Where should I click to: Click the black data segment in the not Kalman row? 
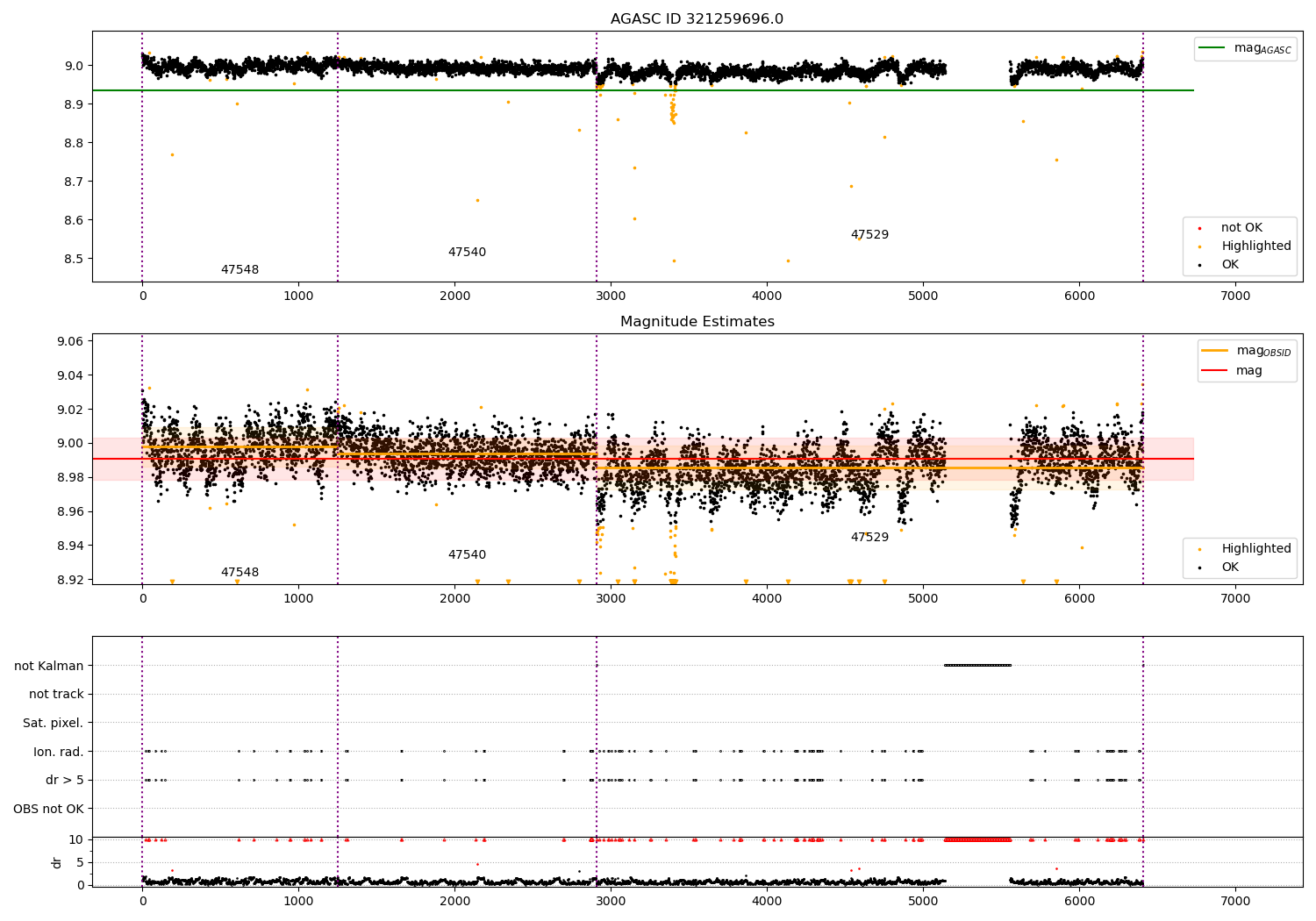point(977,665)
